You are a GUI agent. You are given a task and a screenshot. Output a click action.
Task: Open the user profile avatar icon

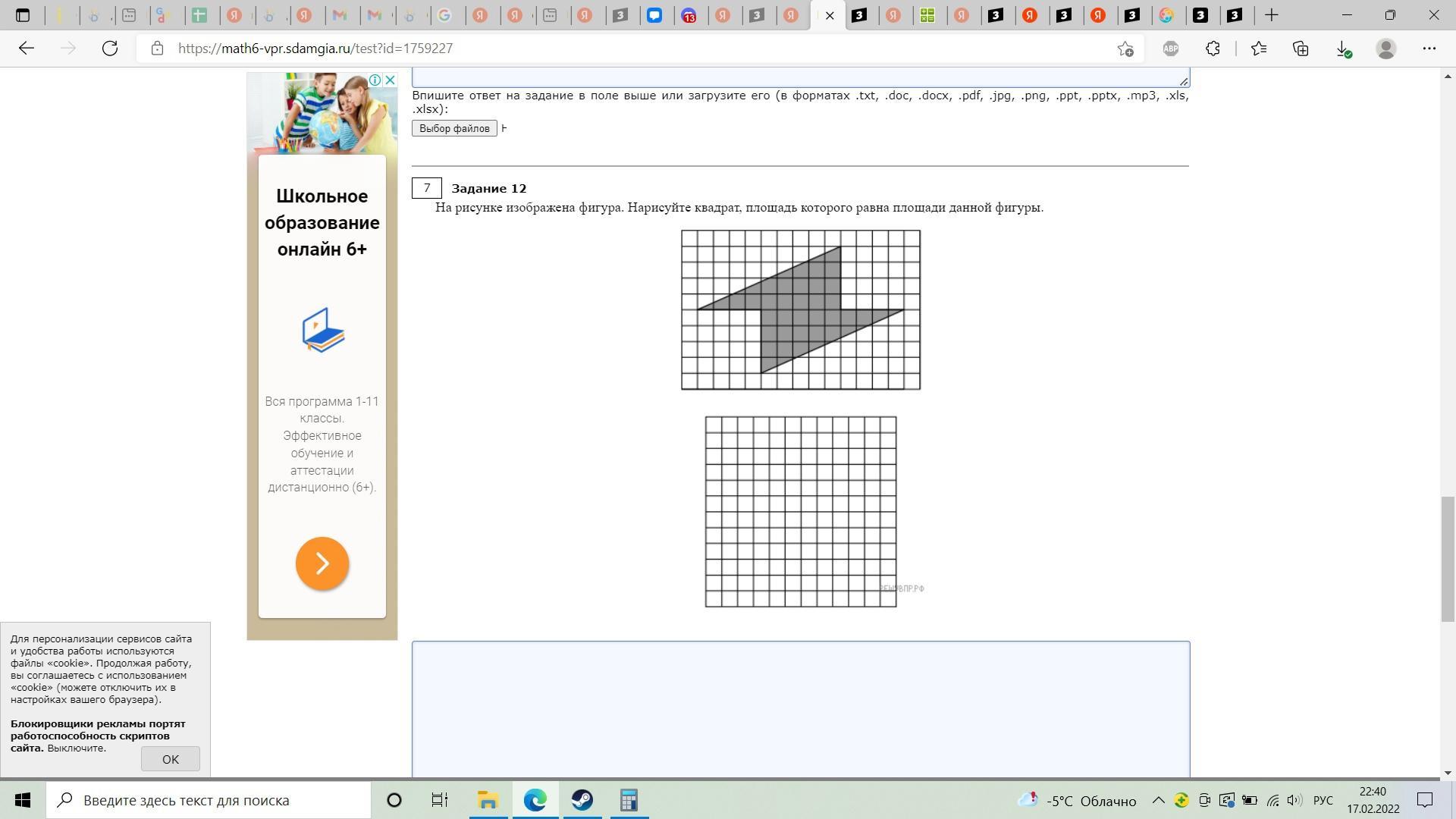[x=1386, y=49]
